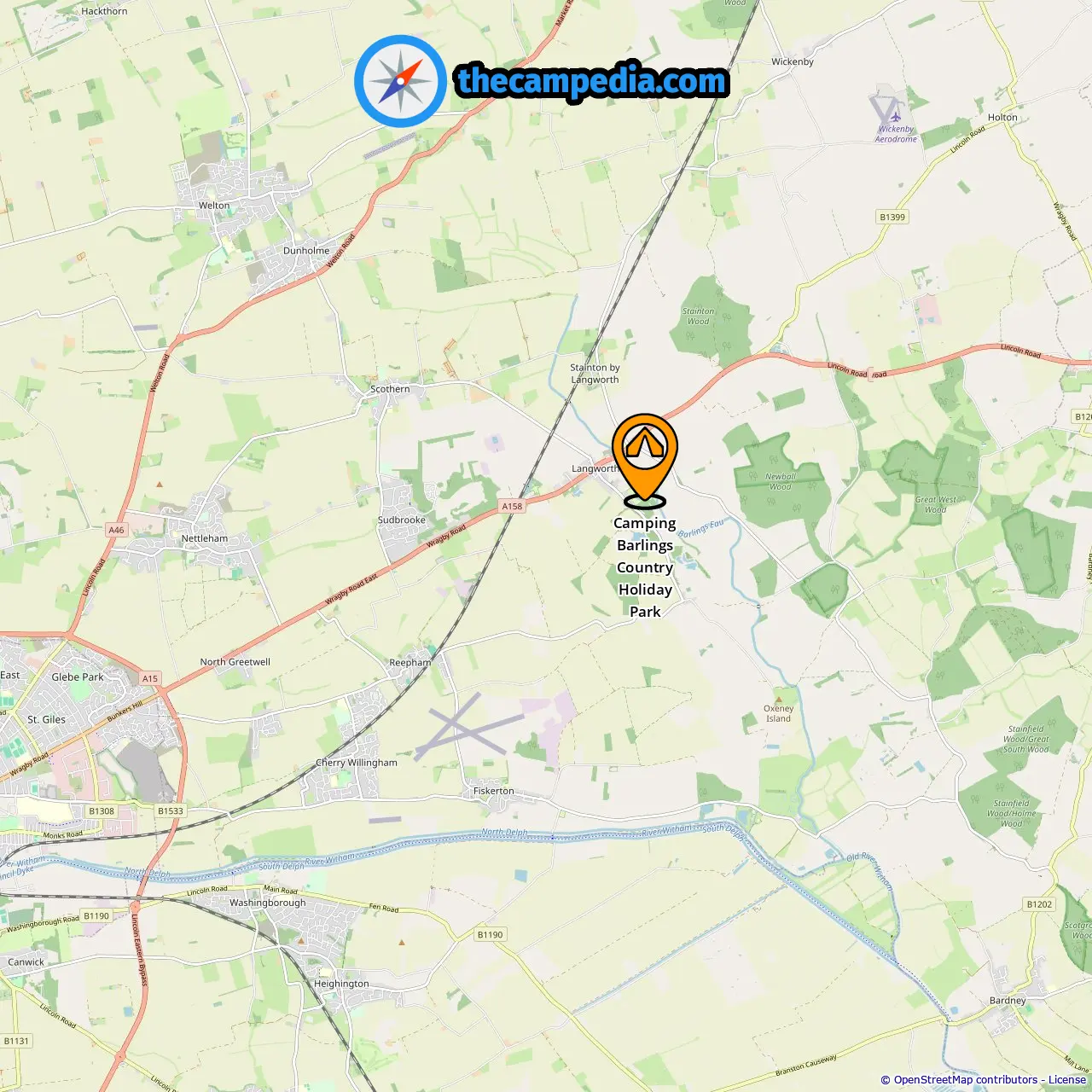Click the Oxeney Island peak marker
The height and width of the screenshot is (1092, 1092).
click(x=779, y=698)
